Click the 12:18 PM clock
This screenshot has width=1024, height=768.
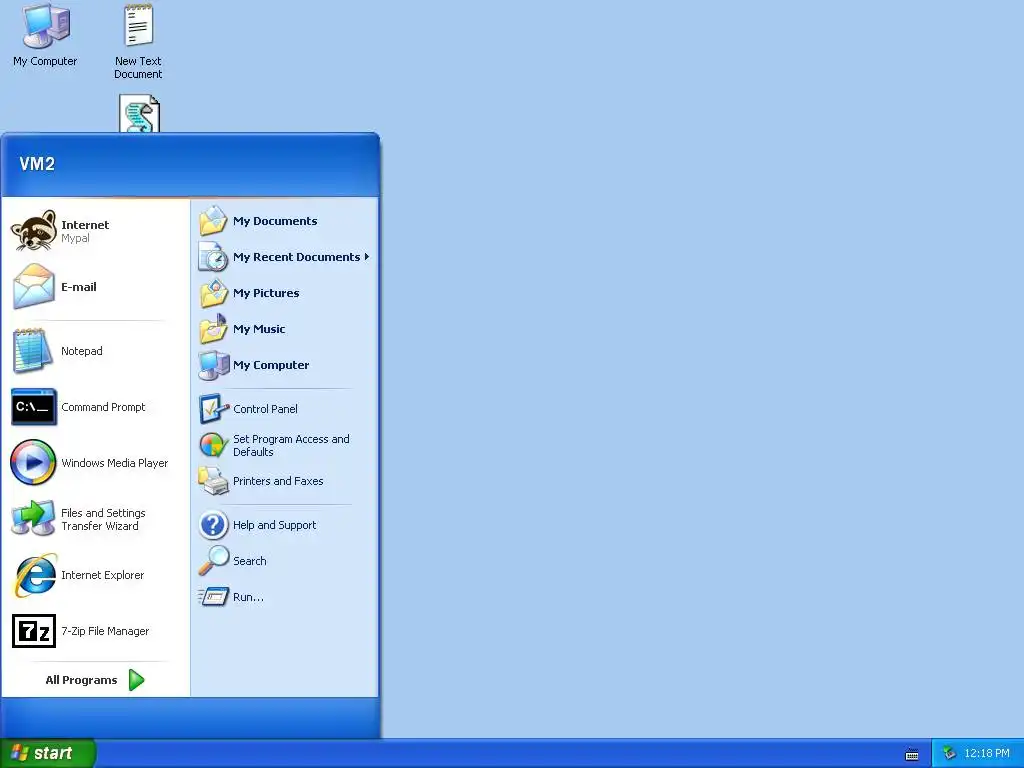click(x=987, y=754)
